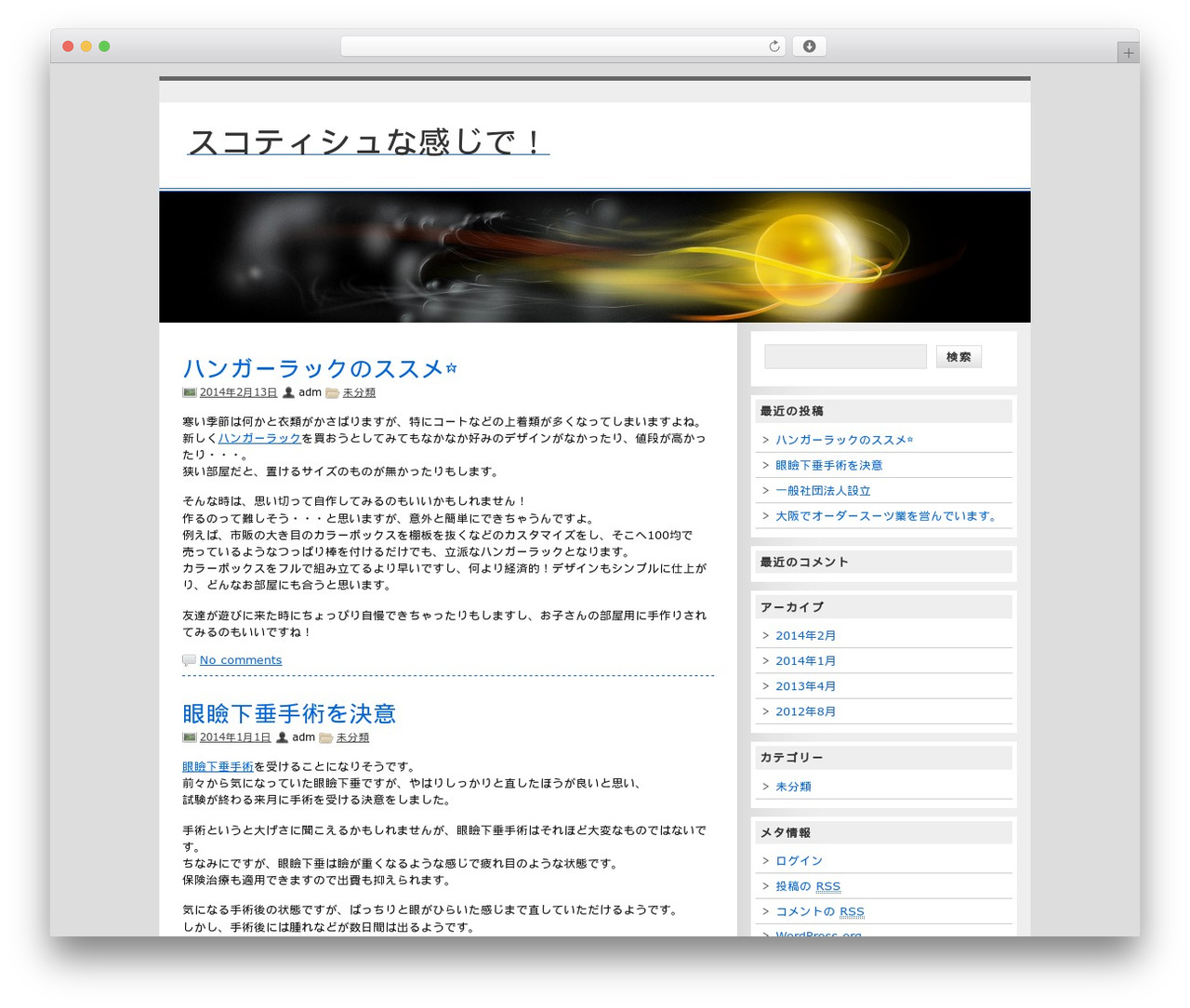The height and width of the screenshot is (1008, 1190).
Task: Open post title 眼瞼下垂手術を決意 in main content
Action: click(x=289, y=713)
